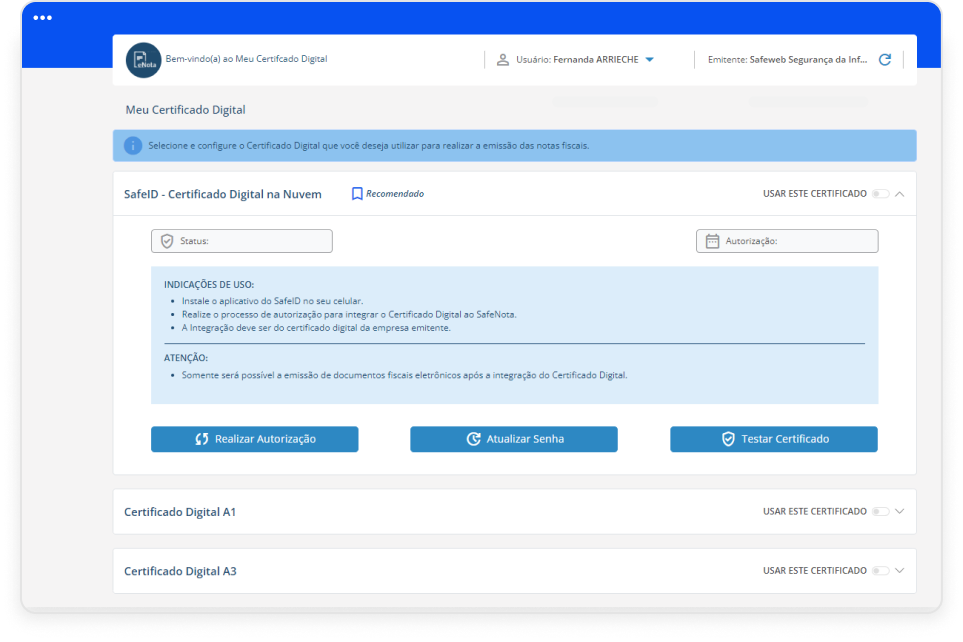This screenshot has width=963, height=642.
Task: Enable Usar Este Certificado for Certificado A3
Action: point(880,571)
